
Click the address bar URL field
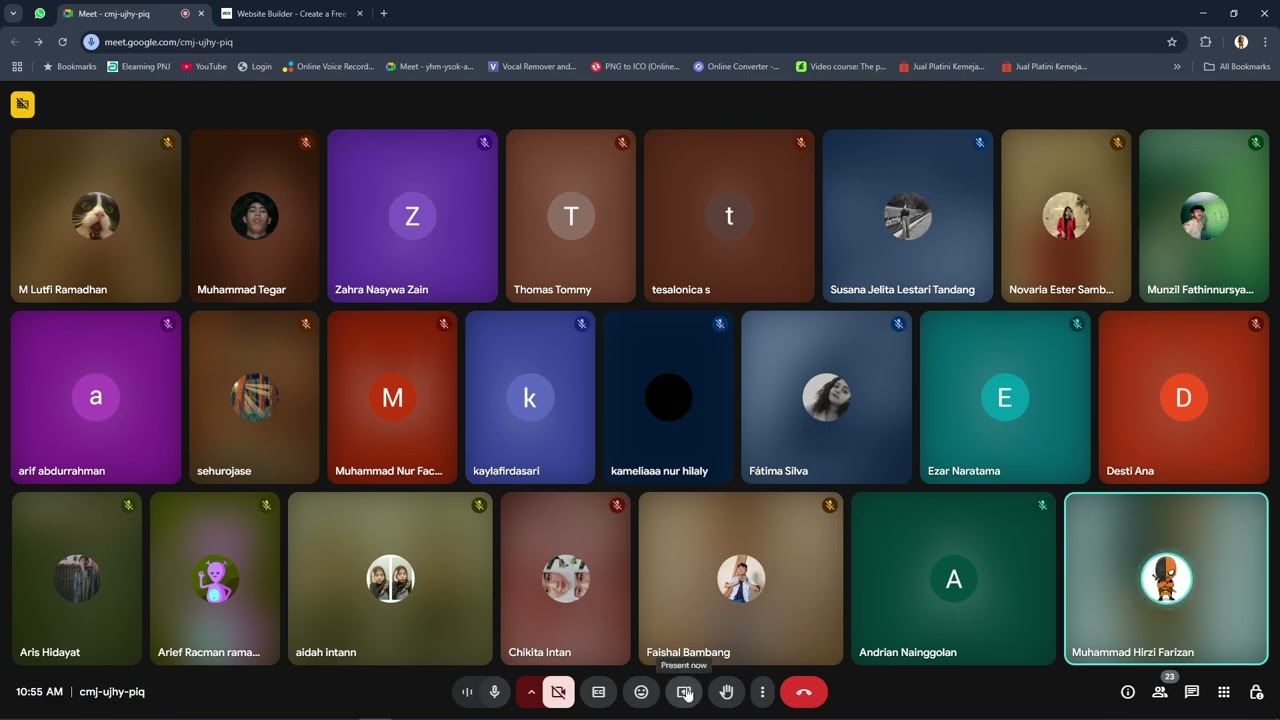coord(630,42)
